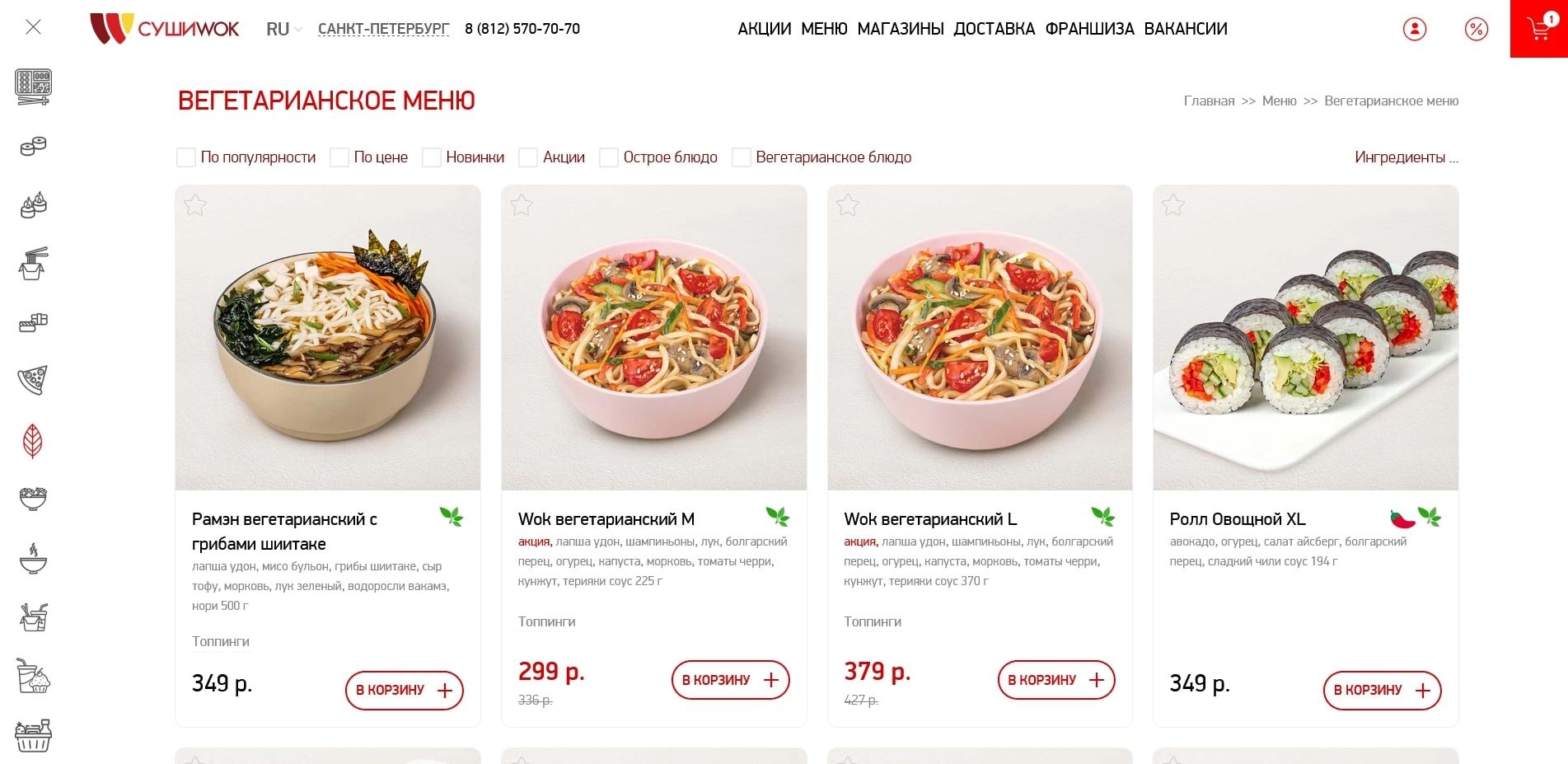Enable sorting 'По цене'
The image size is (1568, 764).
point(339,157)
